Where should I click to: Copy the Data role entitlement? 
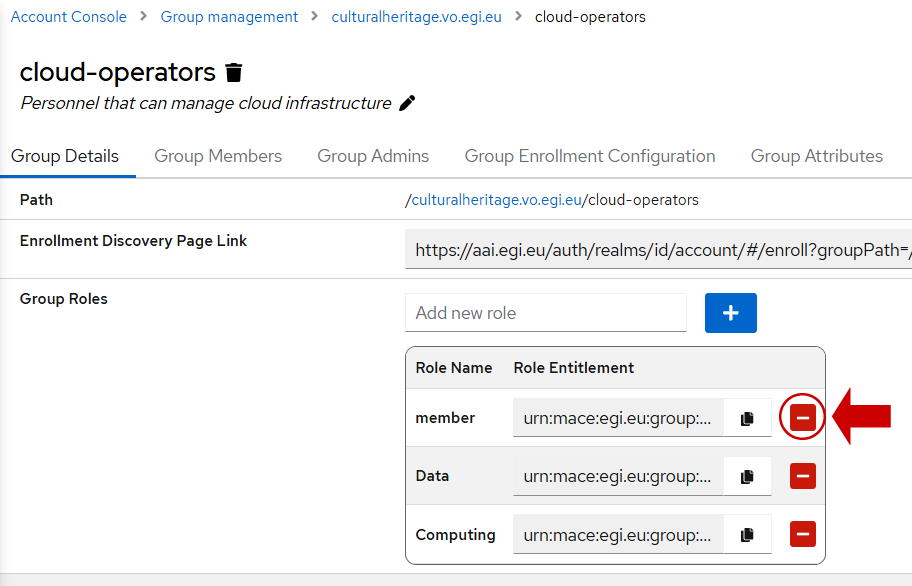[747, 476]
